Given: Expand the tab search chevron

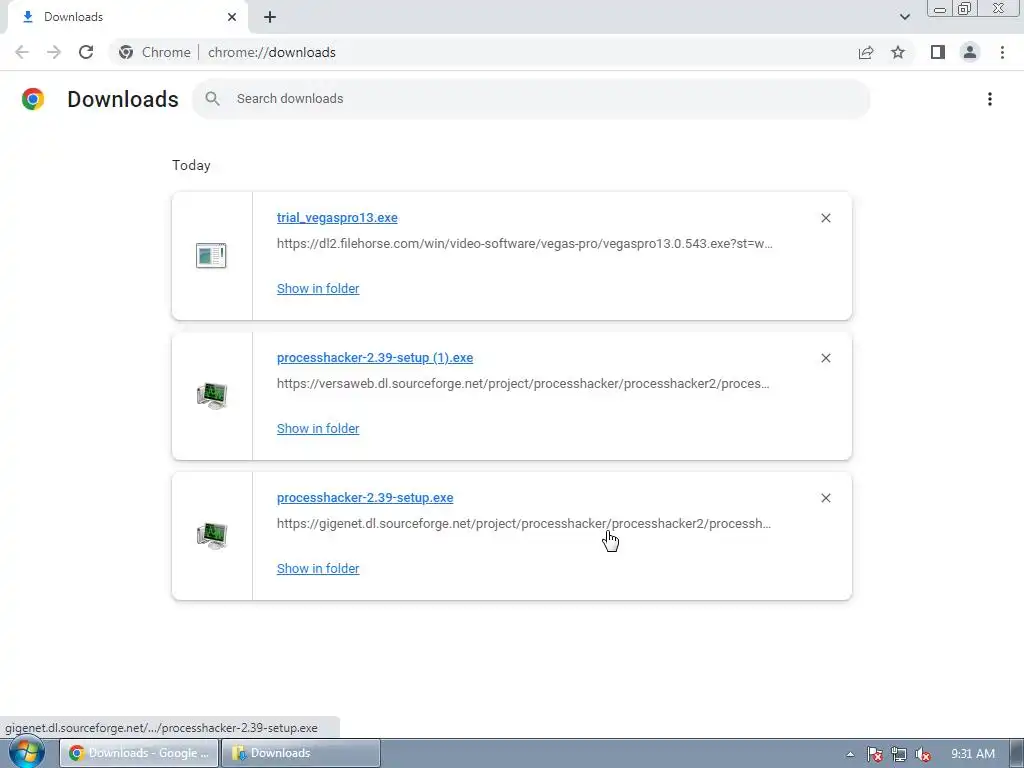Looking at the screenshot, I should 904,17.
